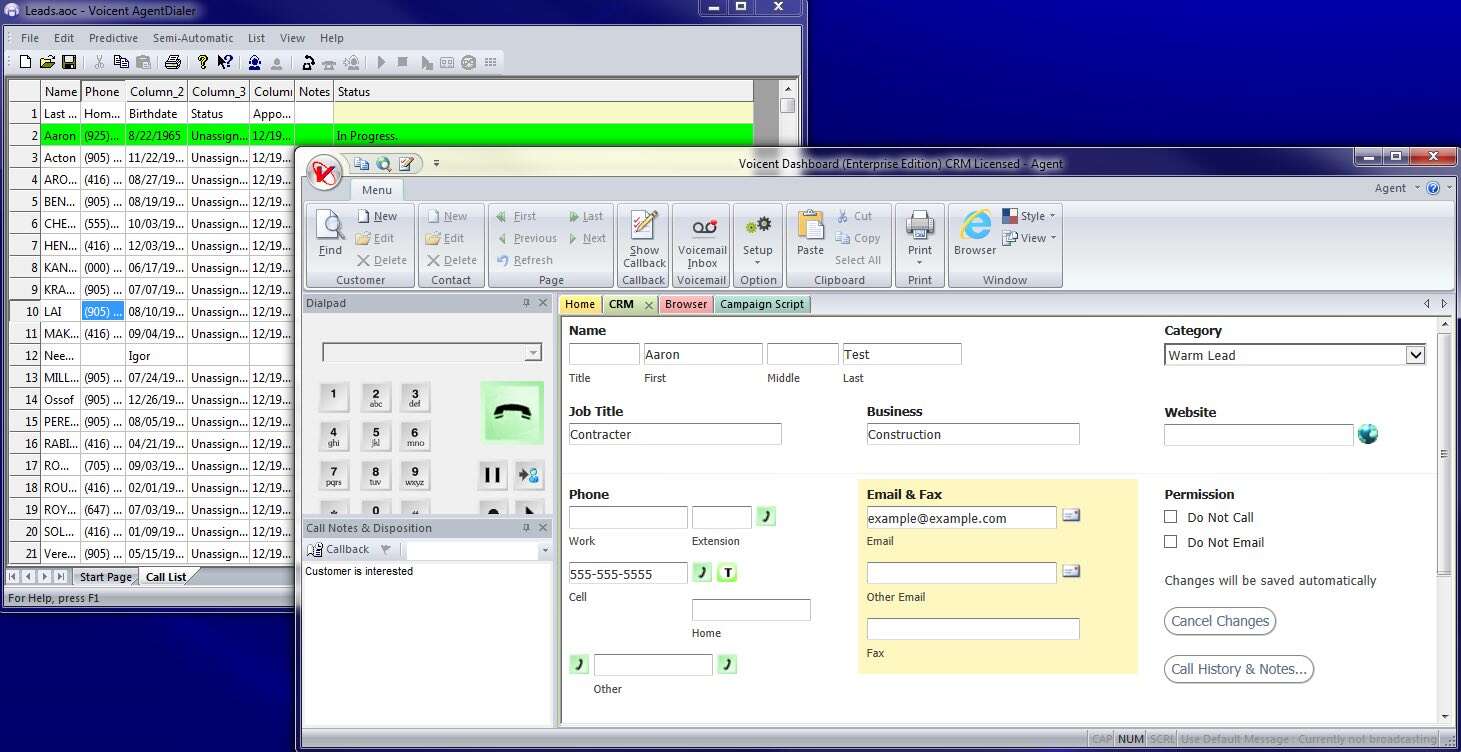The height and width of the screenshot is (752, 1461).
Task: Open the Agent dropdown at top right
Action: [1396, 188]
